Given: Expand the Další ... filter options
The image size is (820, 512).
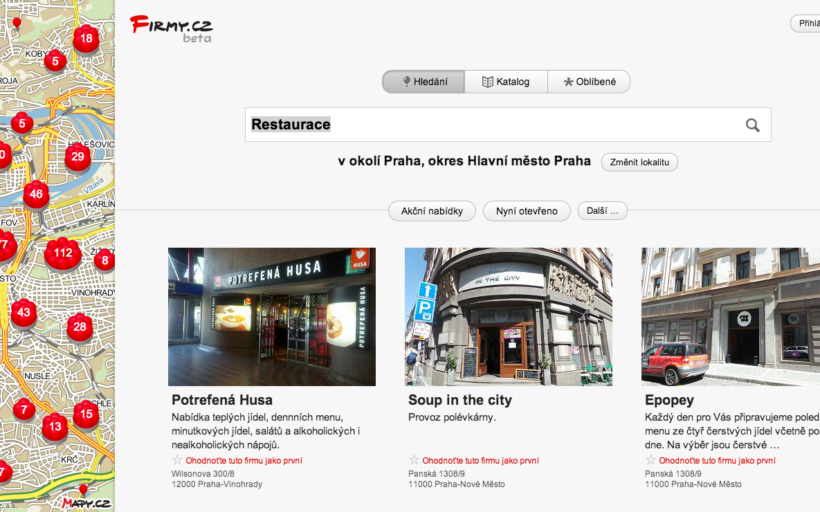Looking at the screenshot, I should pyautogui.click(x=603, y=211).
